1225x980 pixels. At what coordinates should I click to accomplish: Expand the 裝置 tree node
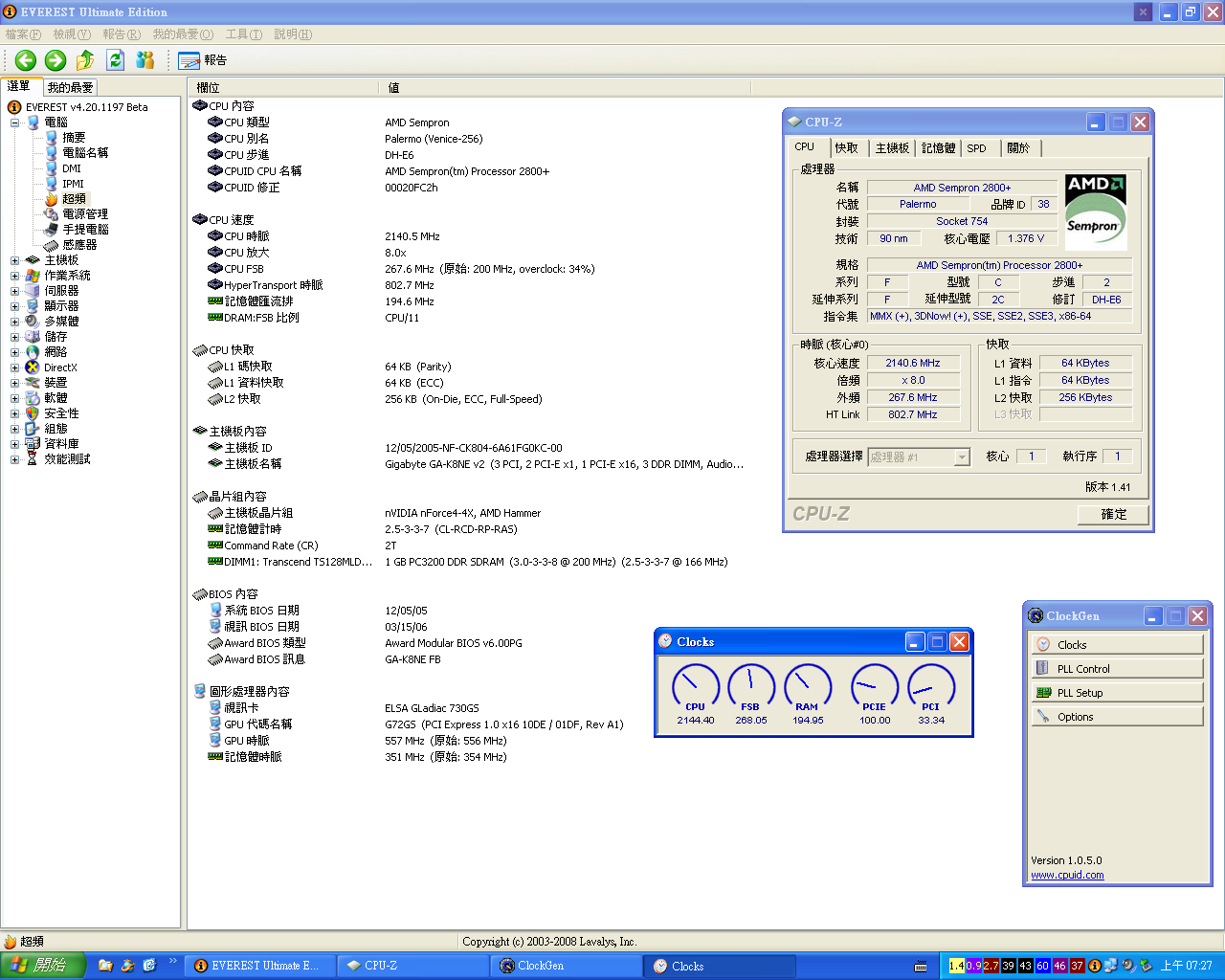click(14, 383)
